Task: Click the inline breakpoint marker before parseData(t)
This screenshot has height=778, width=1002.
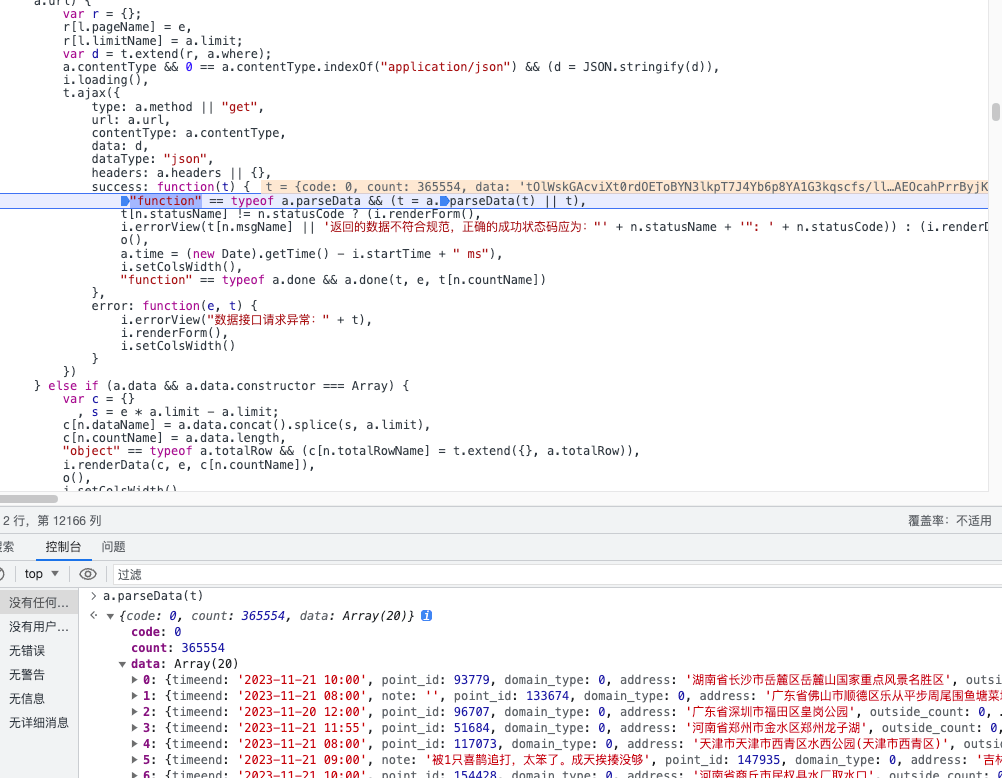Action: point(444,201)
